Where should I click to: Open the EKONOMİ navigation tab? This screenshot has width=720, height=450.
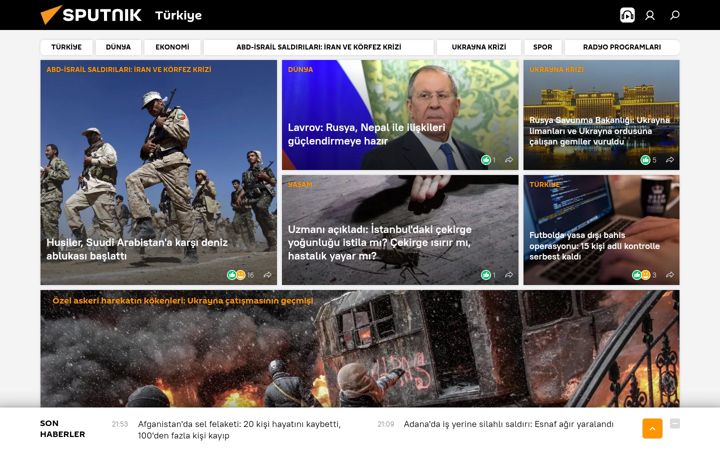tap(172, 47)
